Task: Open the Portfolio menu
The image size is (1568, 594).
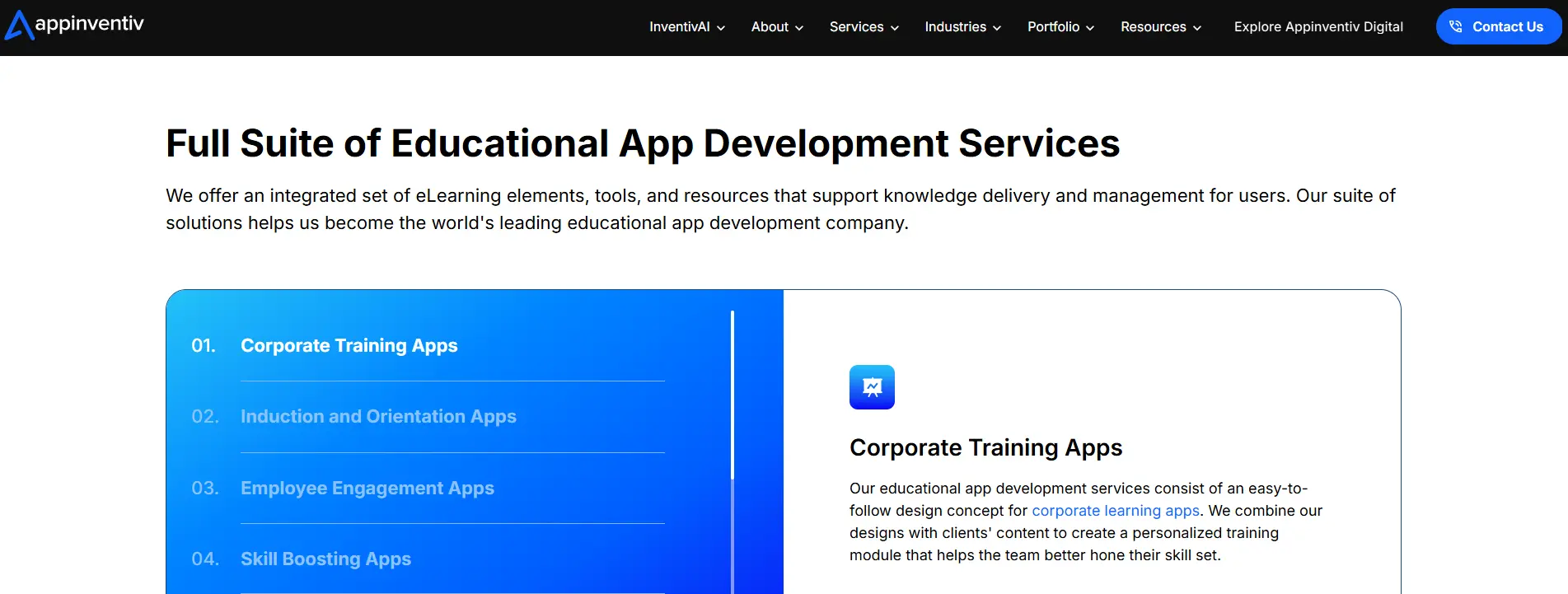Action: click(1061, 27)
